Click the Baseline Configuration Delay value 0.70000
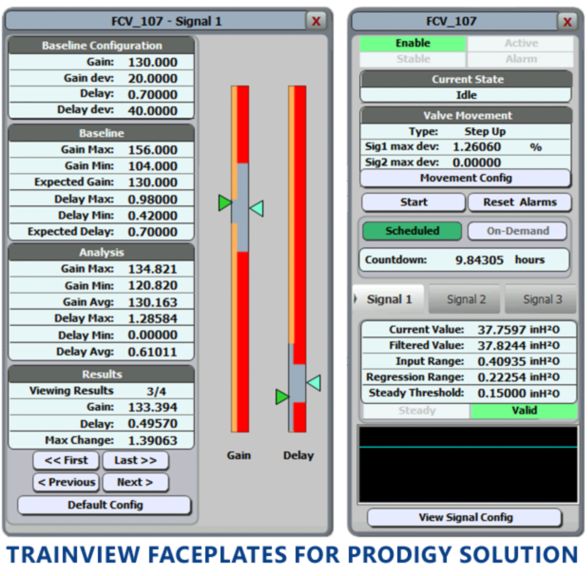 (x=153, y=94)
